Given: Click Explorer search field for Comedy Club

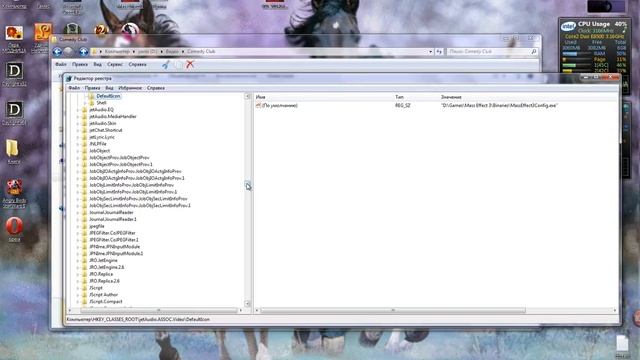Looking at the screenshot, I should point(492,52).
